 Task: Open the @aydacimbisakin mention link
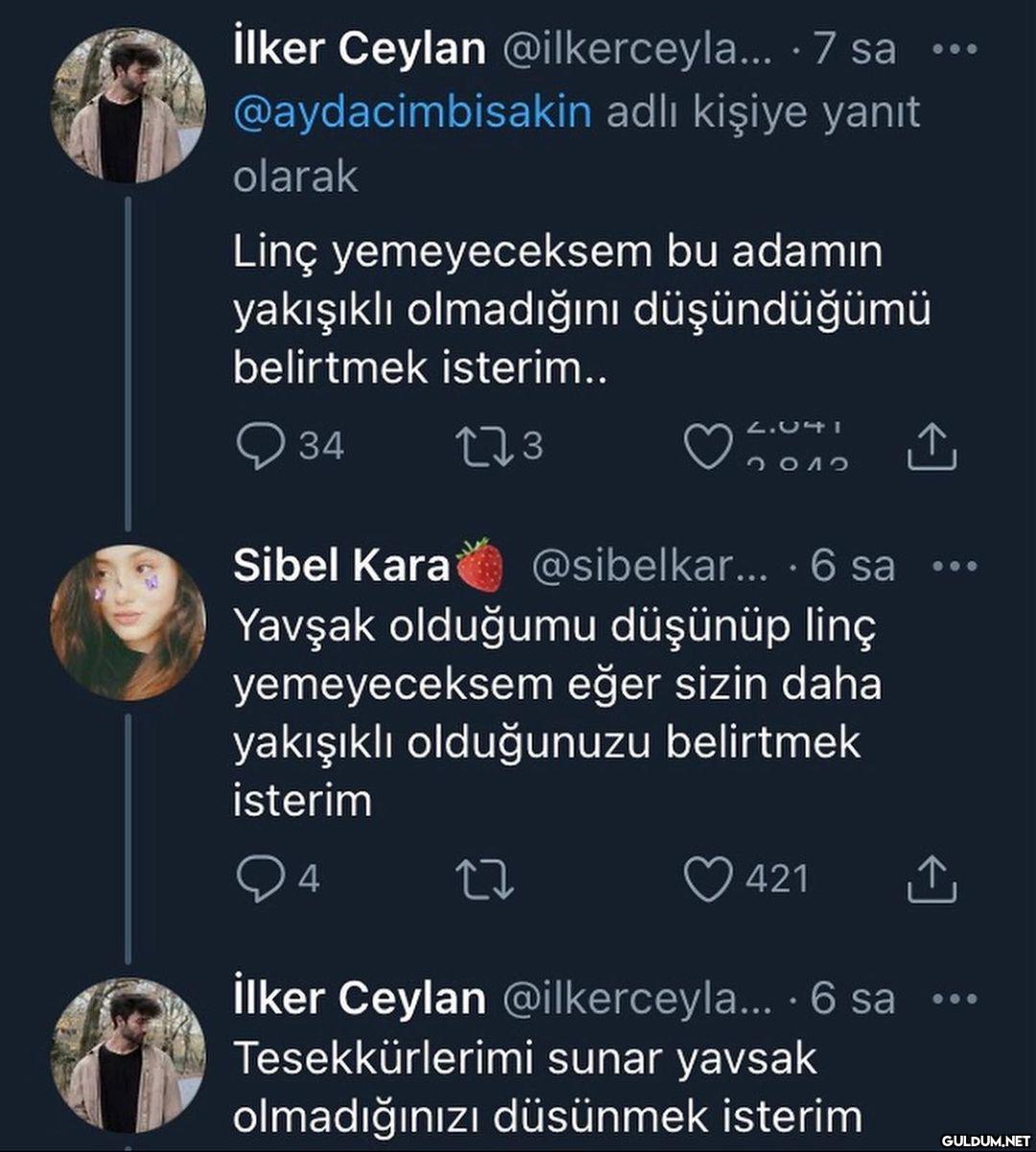(x=412, y=113)
